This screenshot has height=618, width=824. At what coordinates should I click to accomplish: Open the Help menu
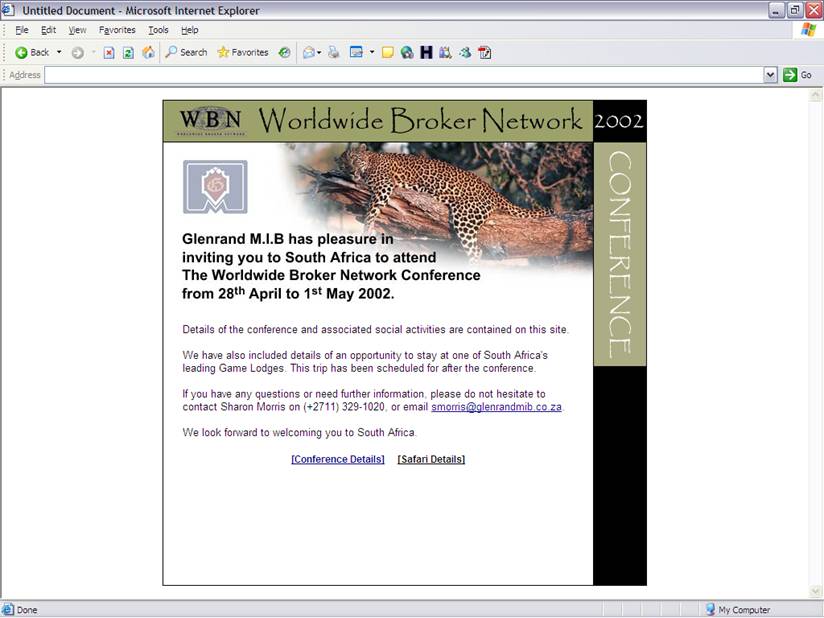point(190,30)
